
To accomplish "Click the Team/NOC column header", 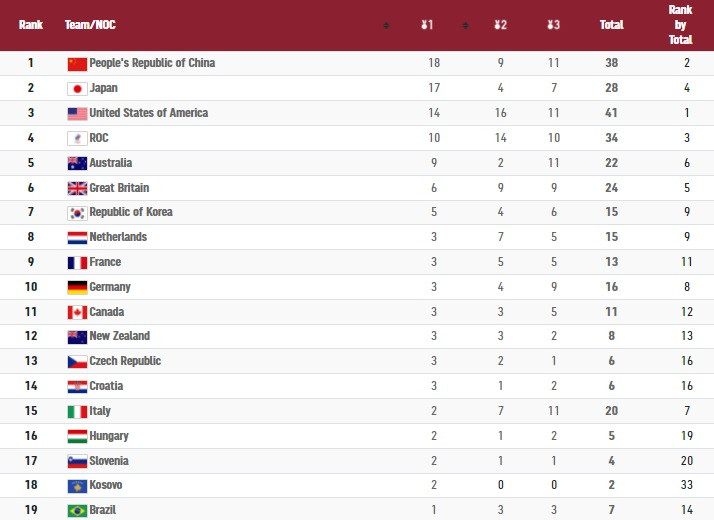I will pos(90,25).
